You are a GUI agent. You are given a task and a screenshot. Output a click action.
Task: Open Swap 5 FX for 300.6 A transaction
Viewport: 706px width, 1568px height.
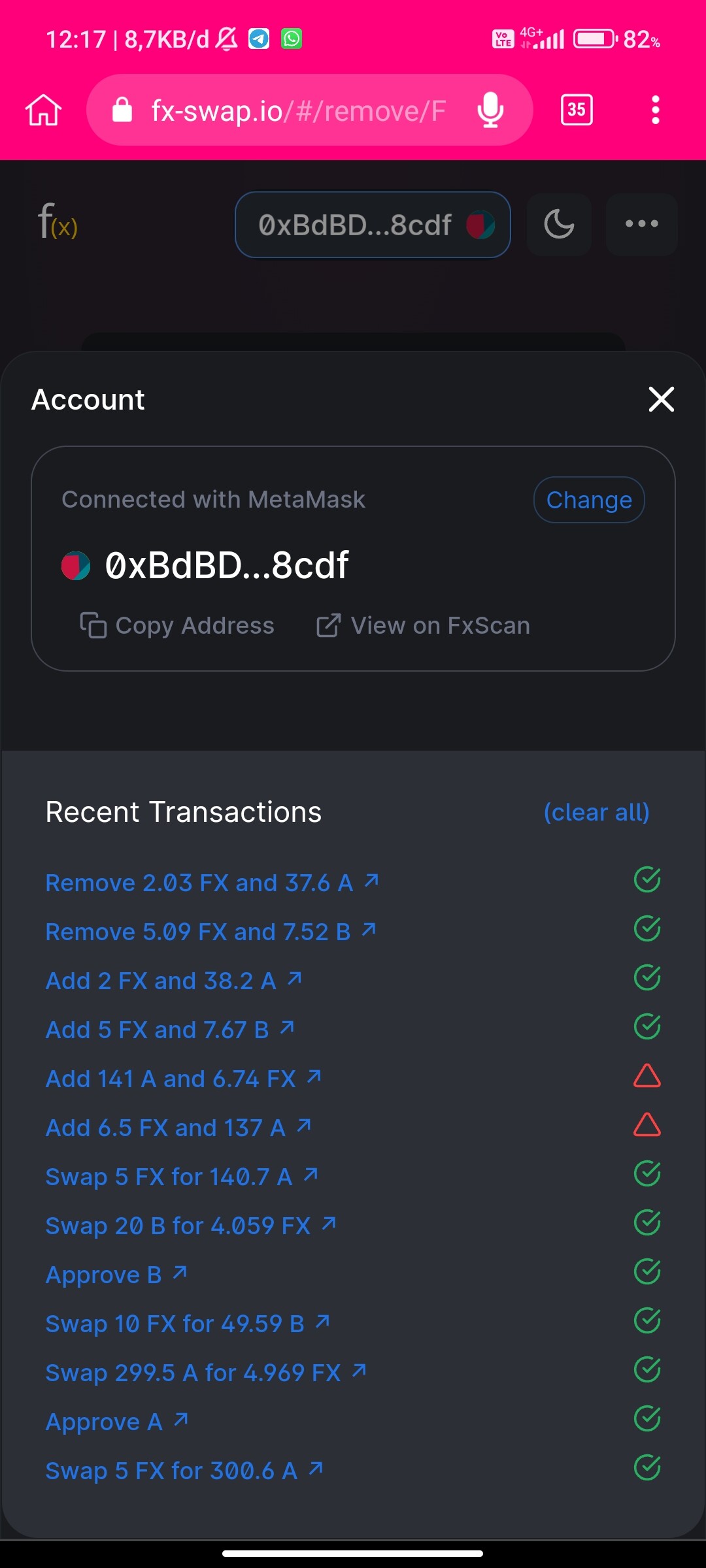183,1471
